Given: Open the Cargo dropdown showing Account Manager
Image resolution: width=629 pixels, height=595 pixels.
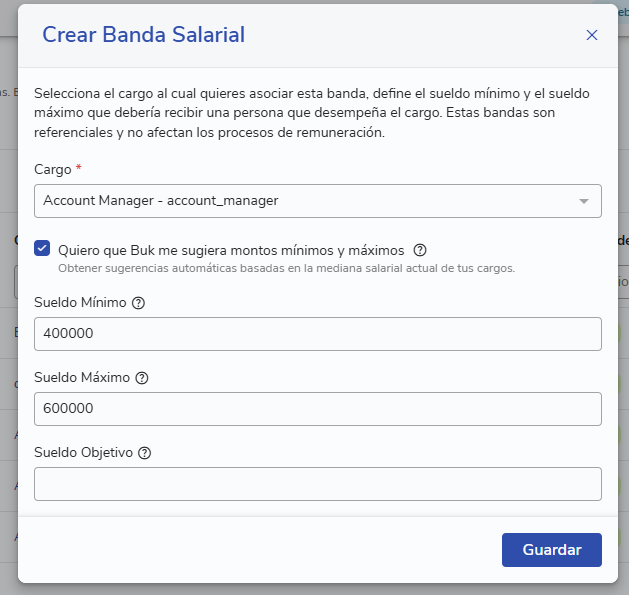Looking at the screenshot, I should (318, 201).
